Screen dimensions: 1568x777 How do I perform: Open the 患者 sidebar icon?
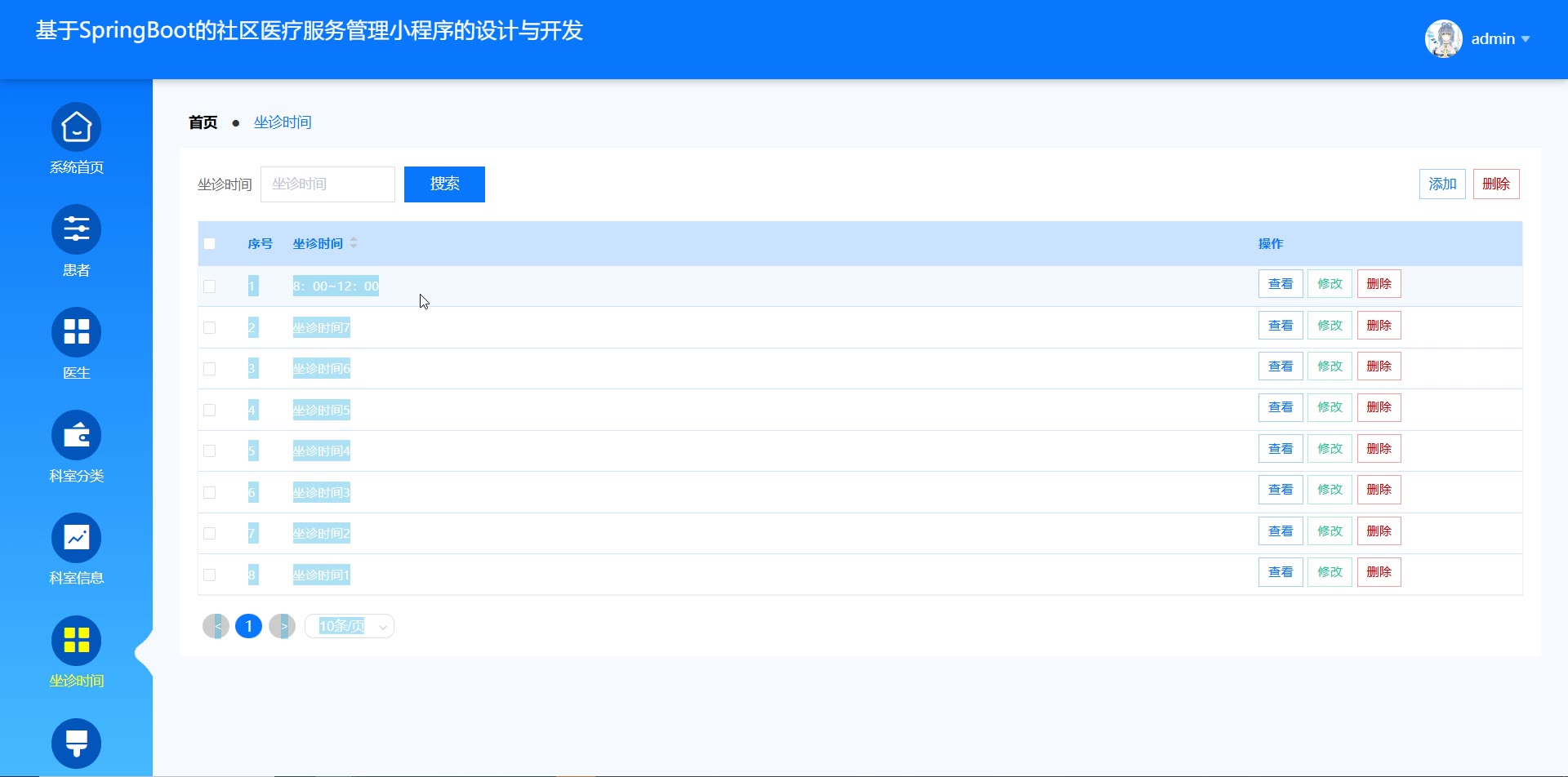click(x=77, y=229)
